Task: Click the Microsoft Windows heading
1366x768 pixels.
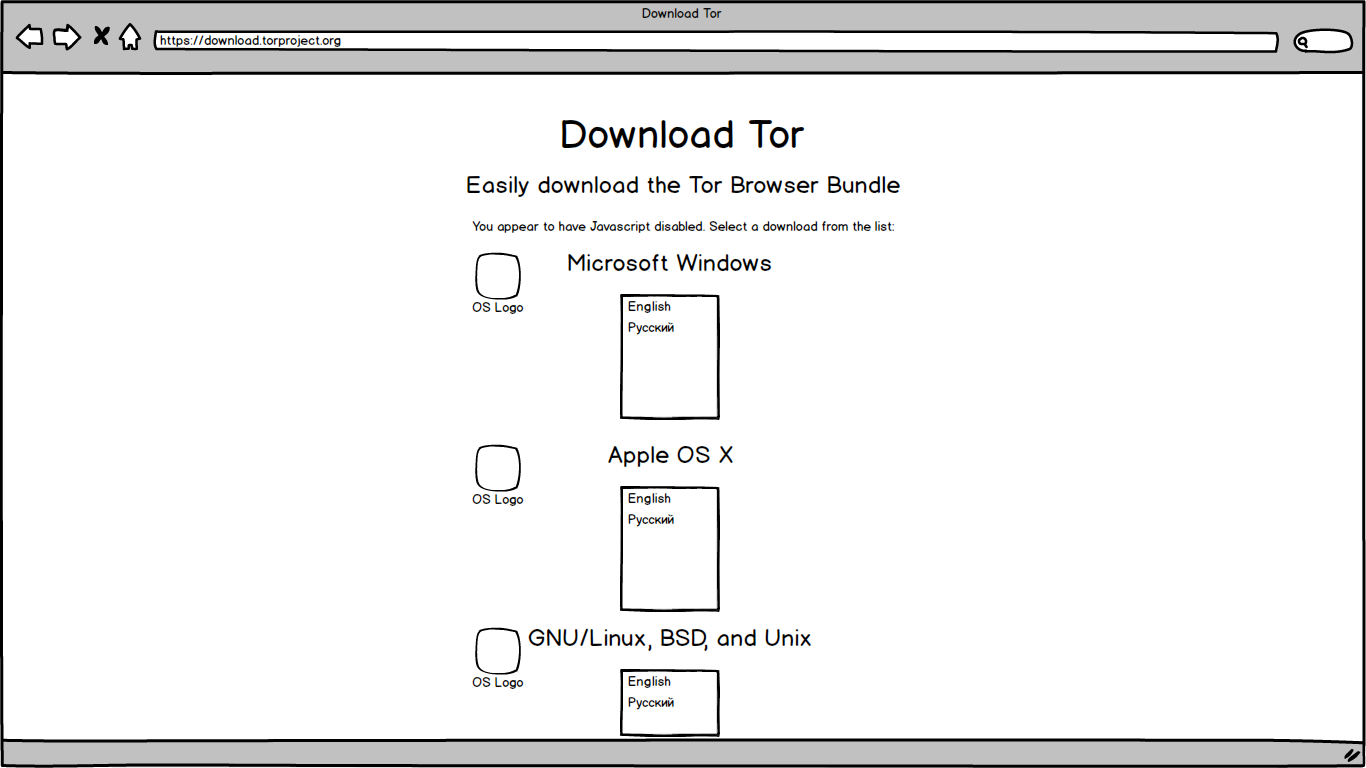Action: (x=669, y=263)
